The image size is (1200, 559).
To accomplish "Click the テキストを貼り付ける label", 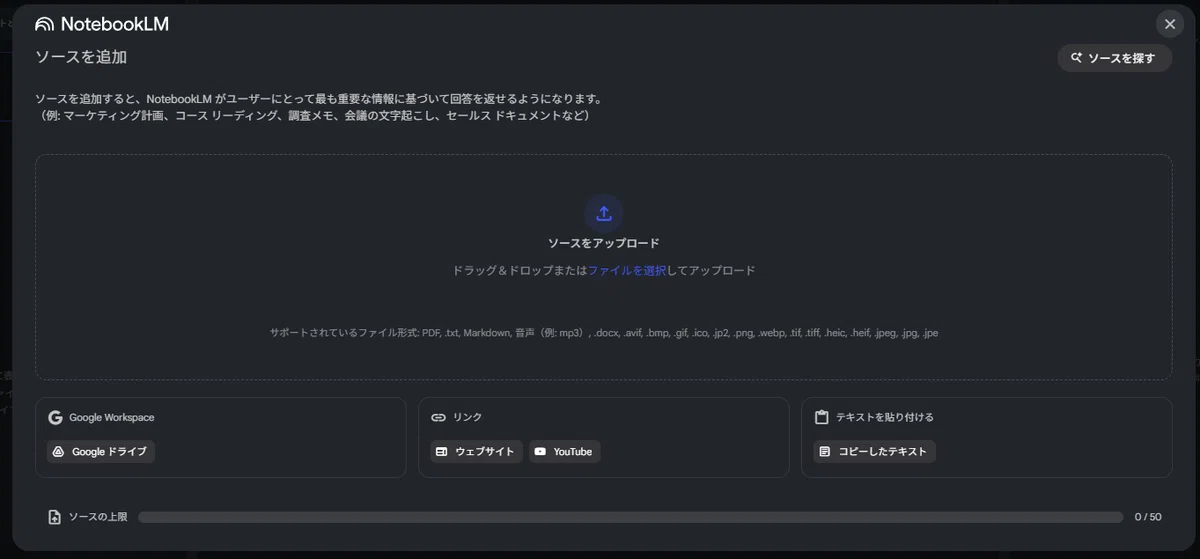I will 885,418.
